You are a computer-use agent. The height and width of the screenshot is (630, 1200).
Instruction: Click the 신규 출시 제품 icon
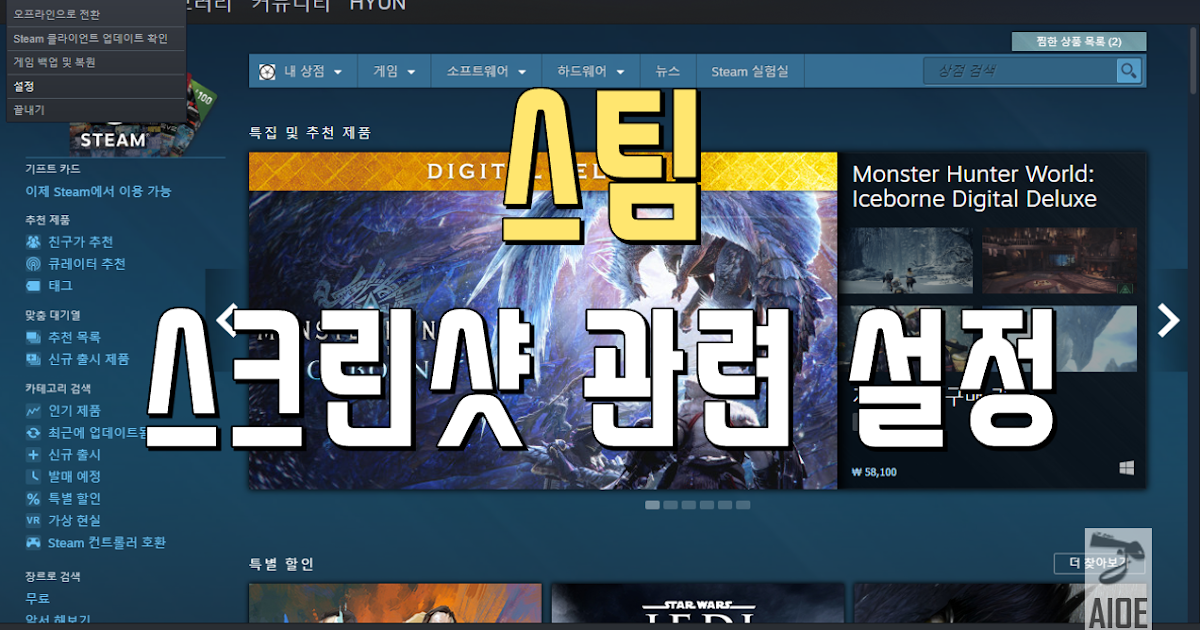pos(33,359)
